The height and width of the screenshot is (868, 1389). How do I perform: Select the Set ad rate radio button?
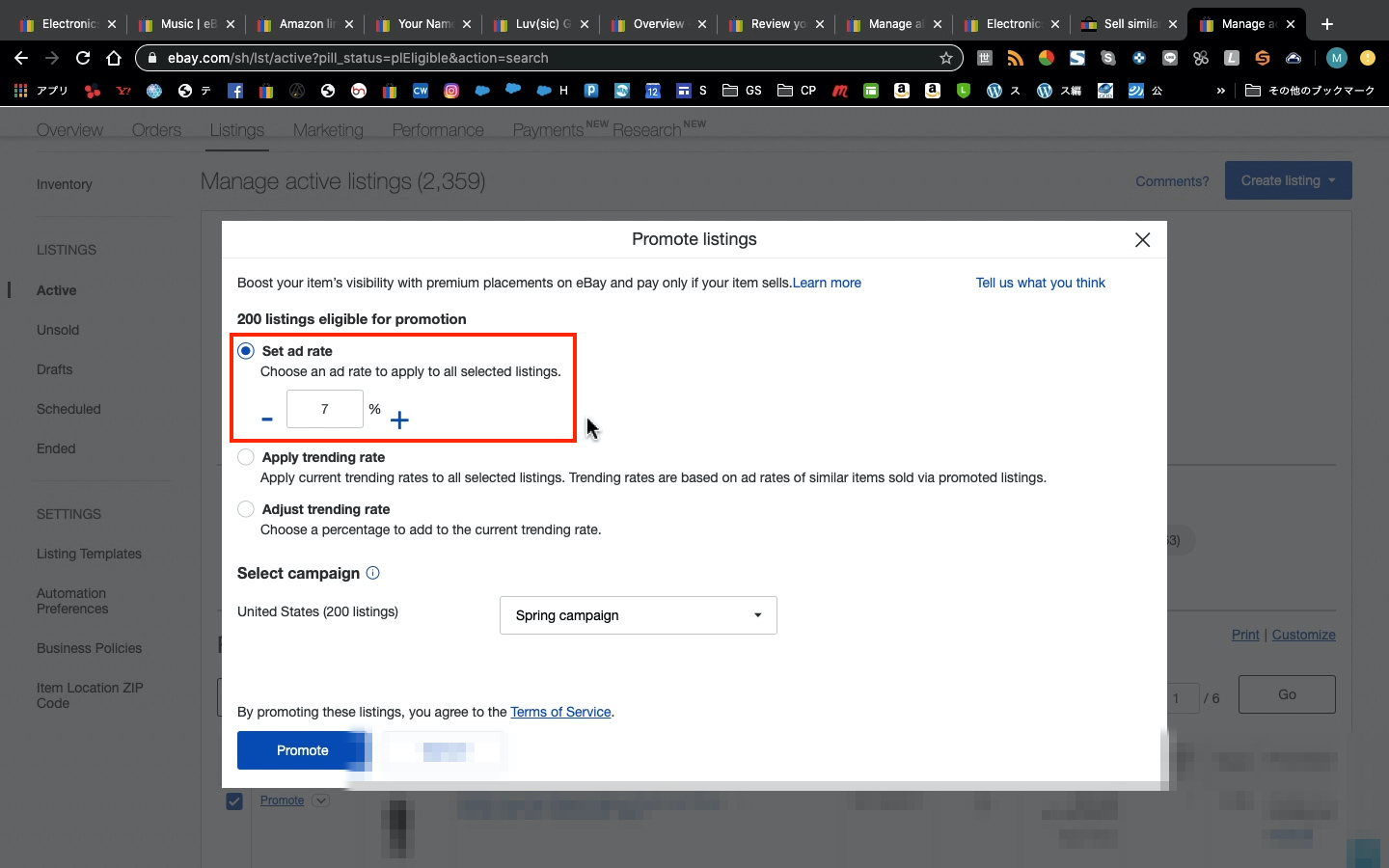[x=246, y=351]
